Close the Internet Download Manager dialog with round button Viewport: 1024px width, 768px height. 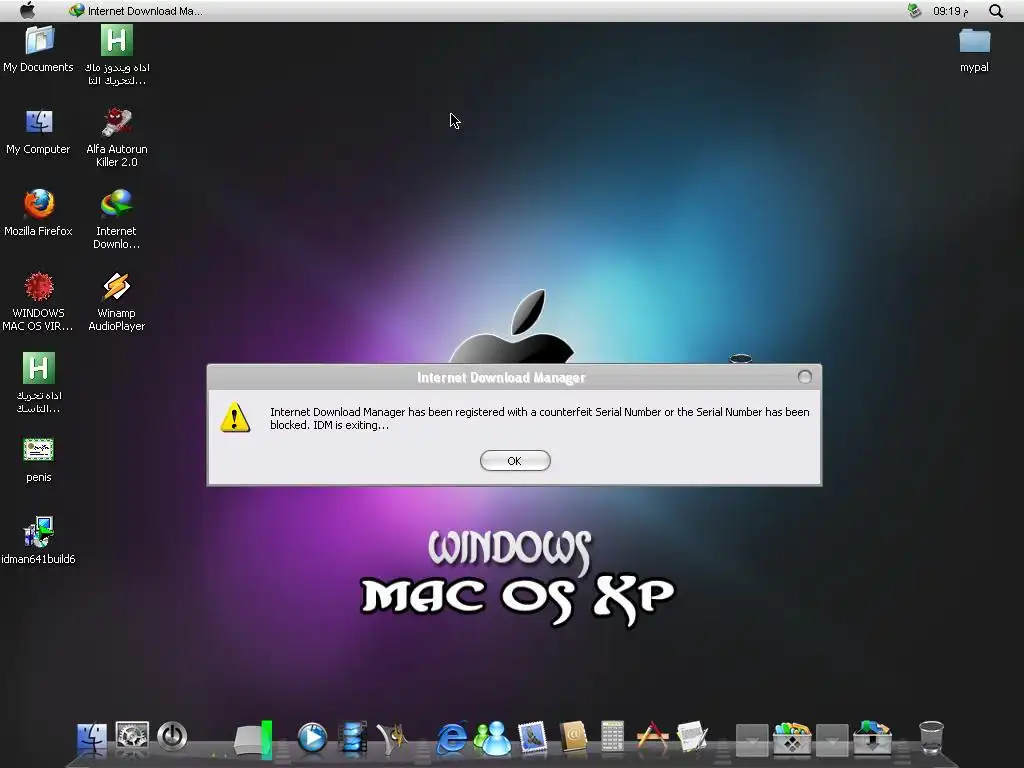805,377
